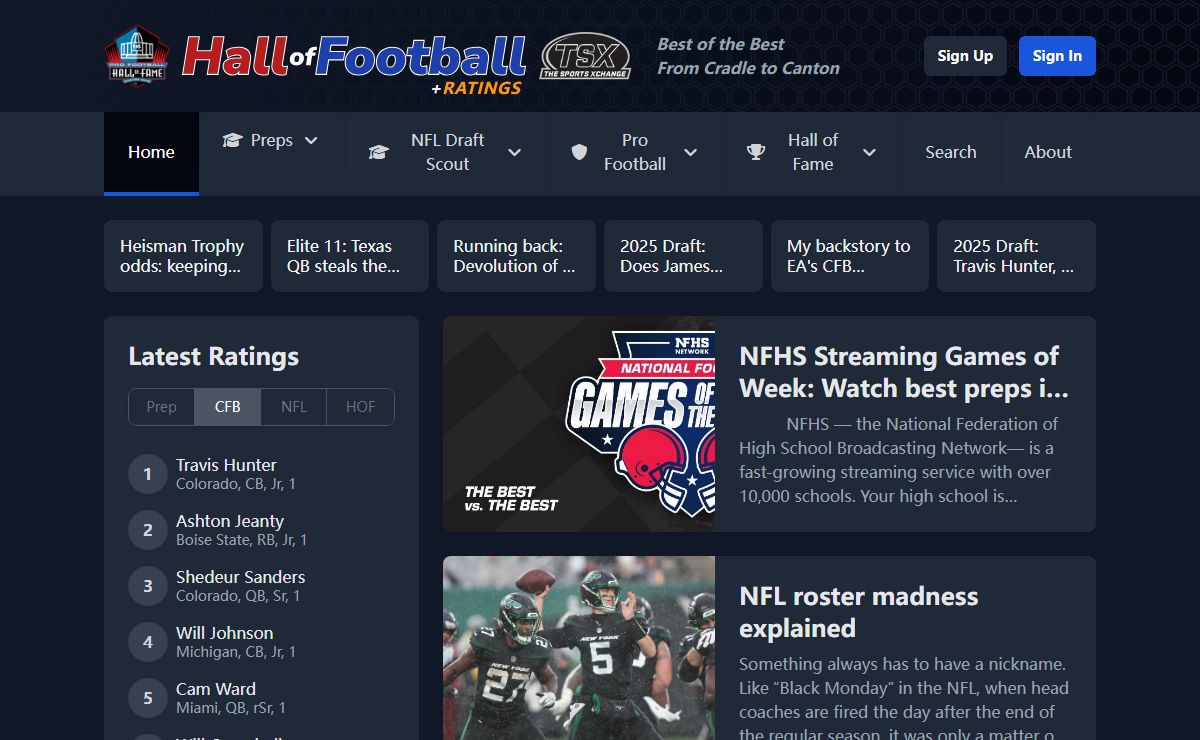Click the NFHS article summary paragraph
Image resolution: width=1200 pixels, height=740 pixels.
[899, 460]
